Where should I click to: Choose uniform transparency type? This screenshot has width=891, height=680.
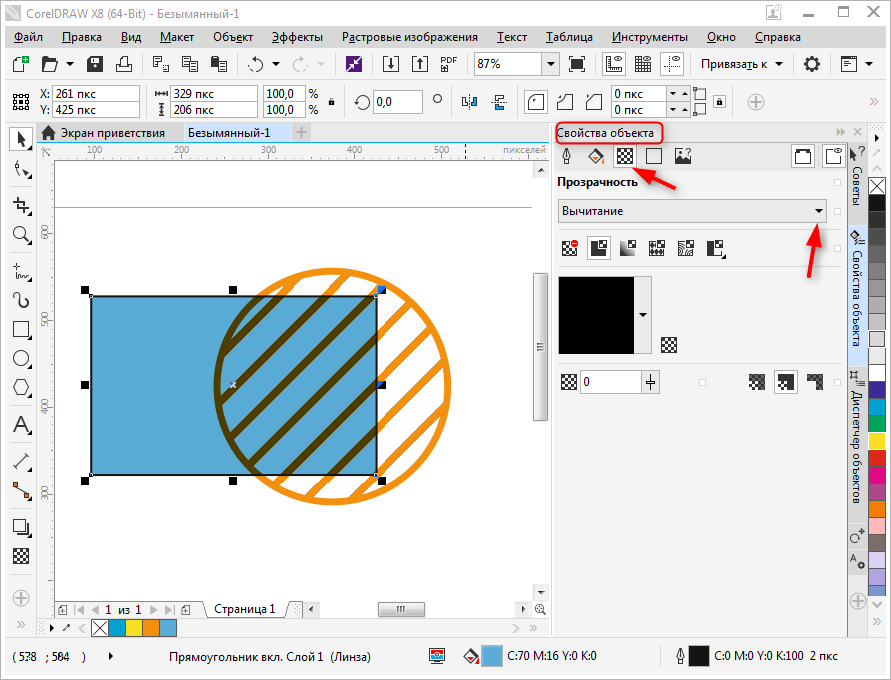(599, 249)
